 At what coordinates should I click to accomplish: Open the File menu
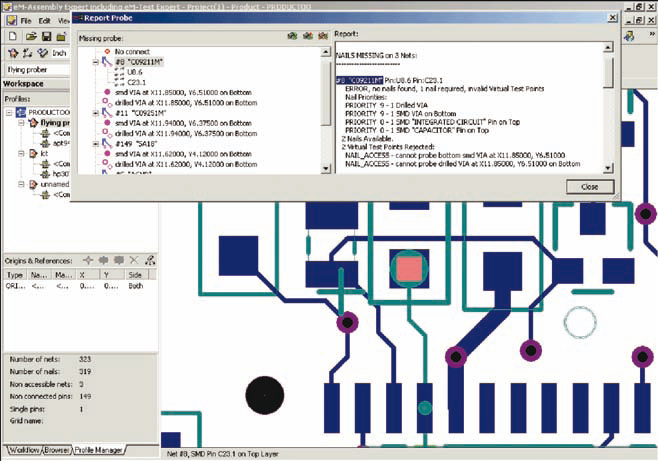[27, 18]
